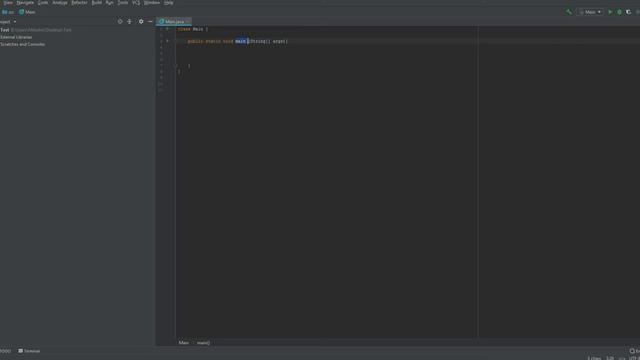
Task: Select External Libraries in project tree
Action: [x=16, y=37]
